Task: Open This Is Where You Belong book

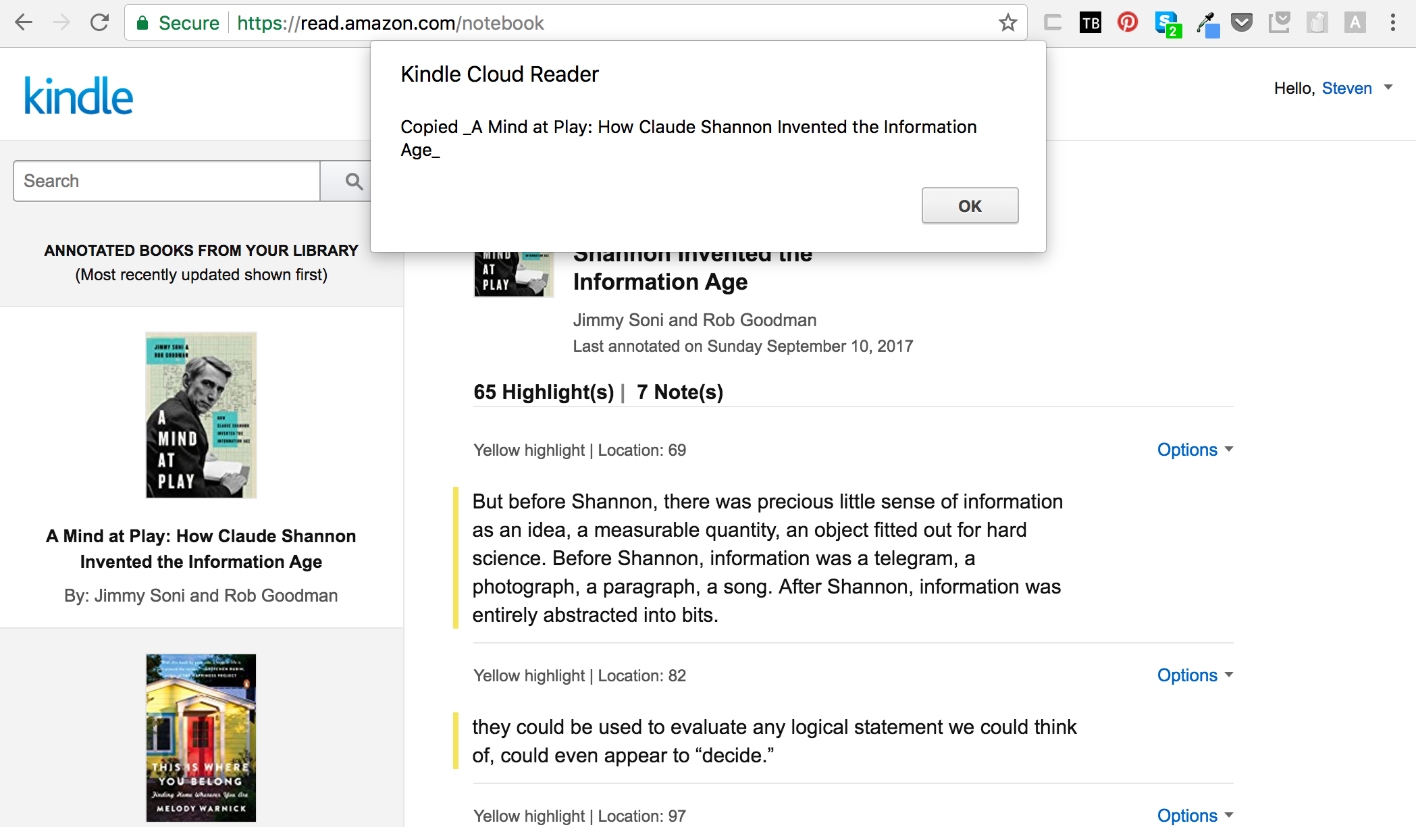Action: tap(201, 737)
